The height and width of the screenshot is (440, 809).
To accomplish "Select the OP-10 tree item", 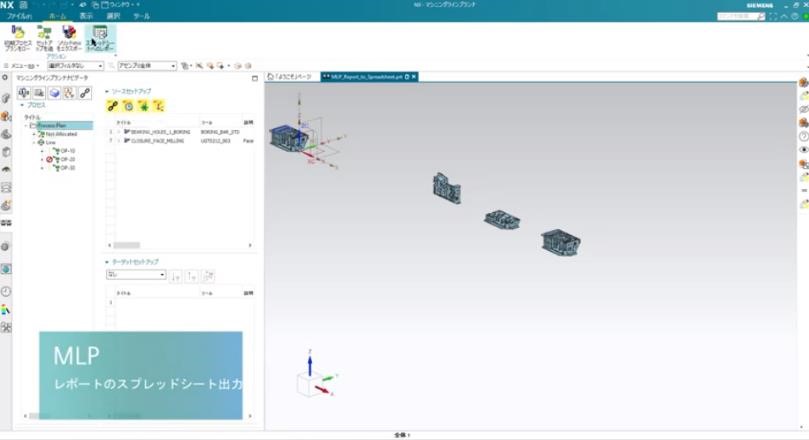I will pos(68,151).
